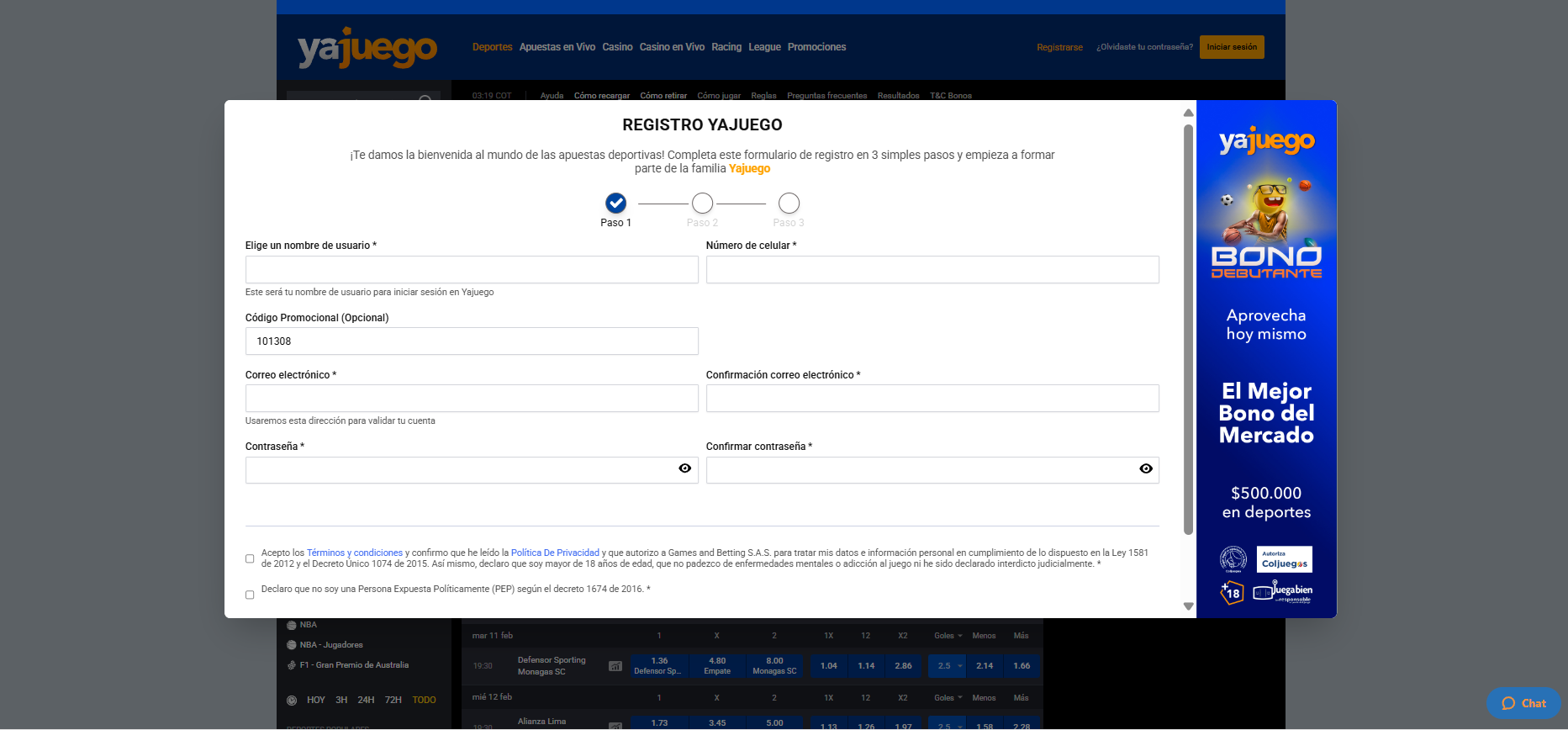This screenshot has height=730, width=1568.
Task: Open the Política De Privacidad link
Action: click(555, 553)
